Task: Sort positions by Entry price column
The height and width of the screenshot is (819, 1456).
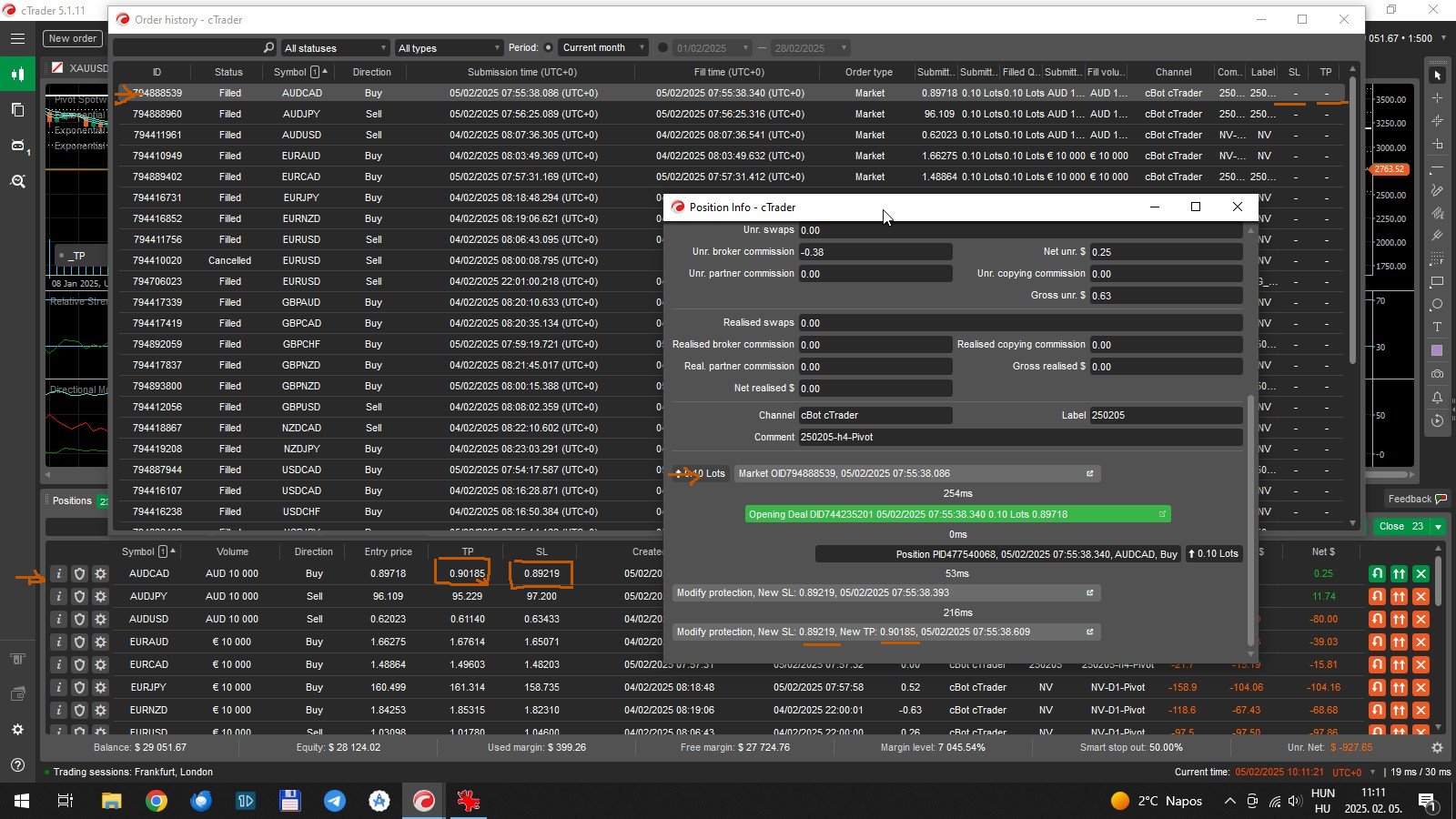Action: point(389,551)
